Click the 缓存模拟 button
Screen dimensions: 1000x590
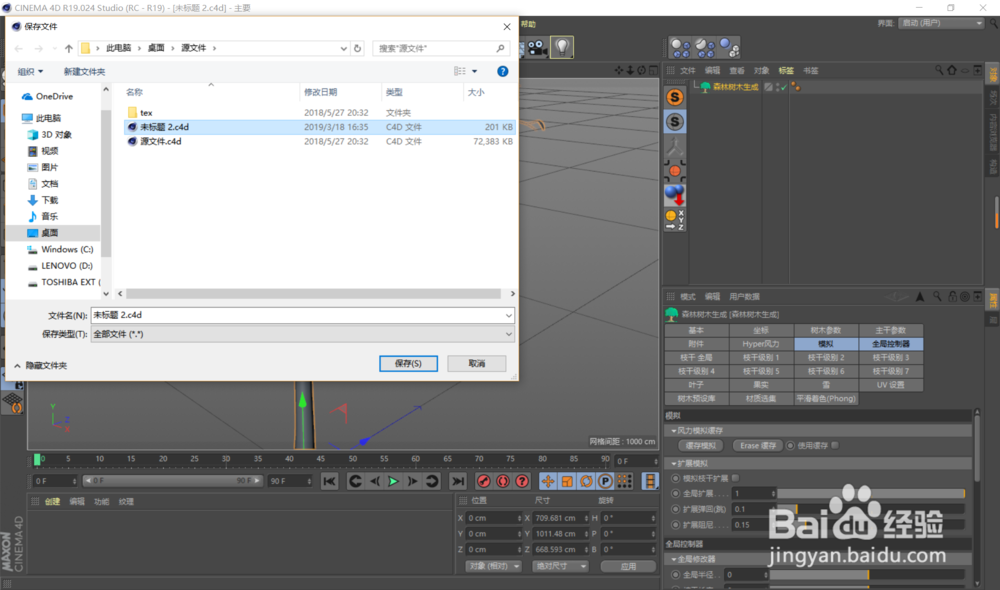pyautogui.click(x=701, y=446)
